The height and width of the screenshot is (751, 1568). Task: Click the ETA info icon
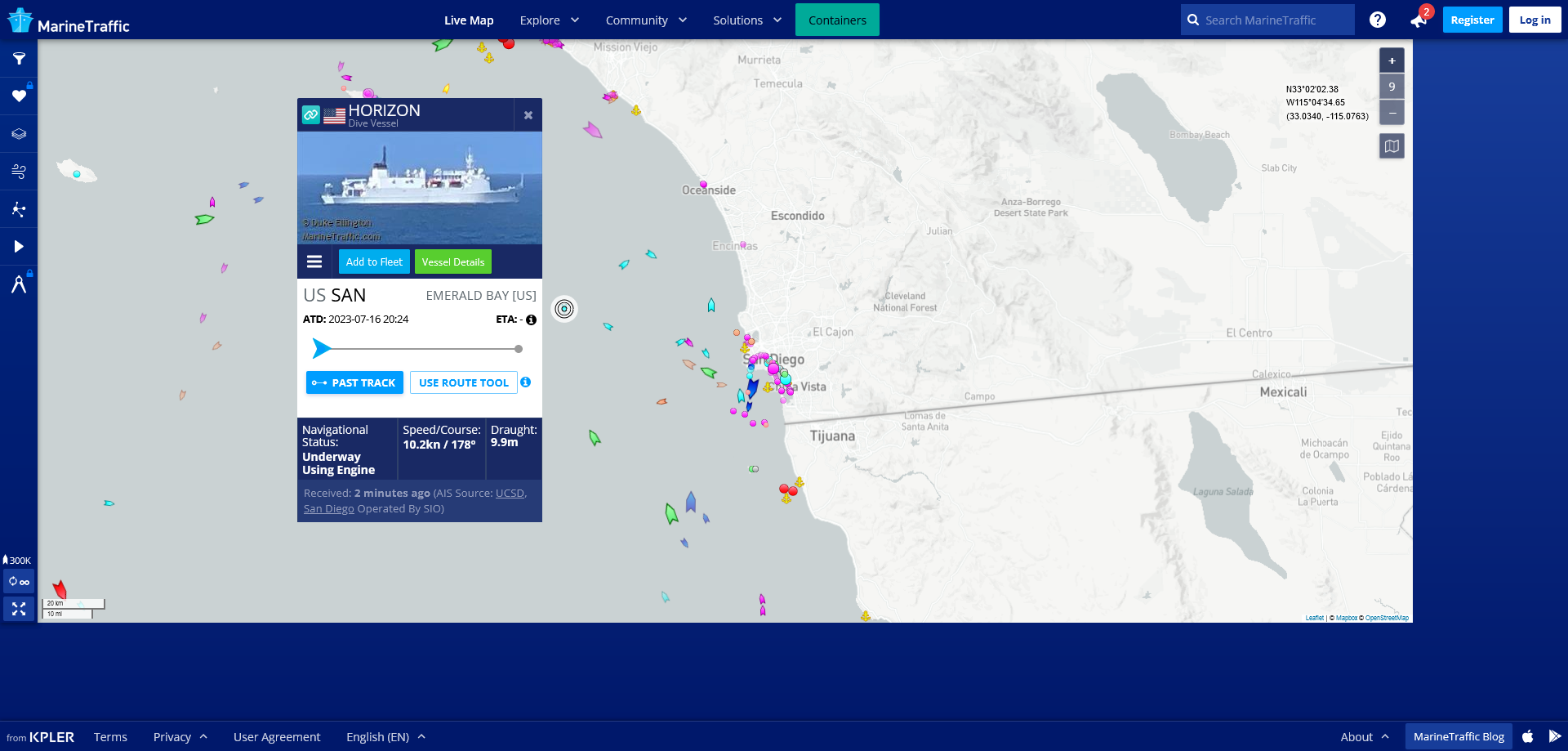point(531,320)
